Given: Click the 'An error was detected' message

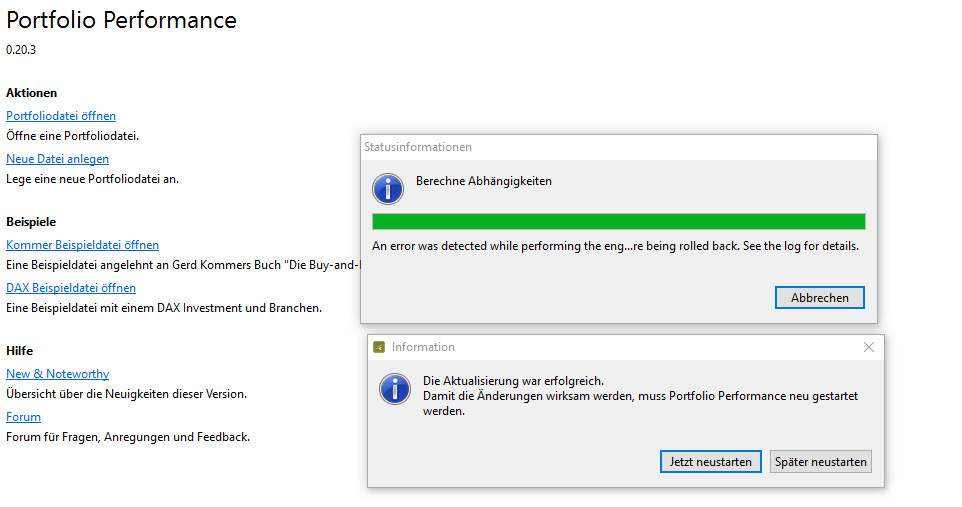Looking at the screenshot, I should pyautogui.click(x=615, y=246).
